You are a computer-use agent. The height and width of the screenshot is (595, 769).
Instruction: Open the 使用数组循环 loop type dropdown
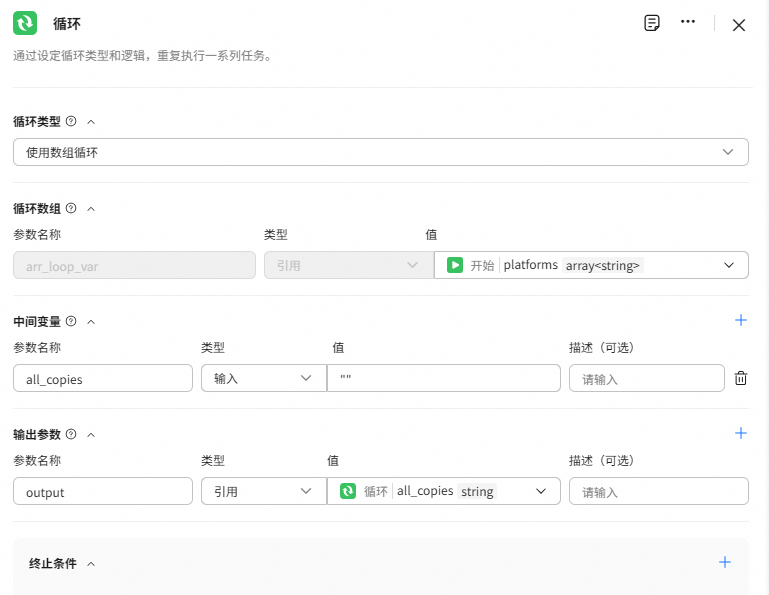click(381, 152)
